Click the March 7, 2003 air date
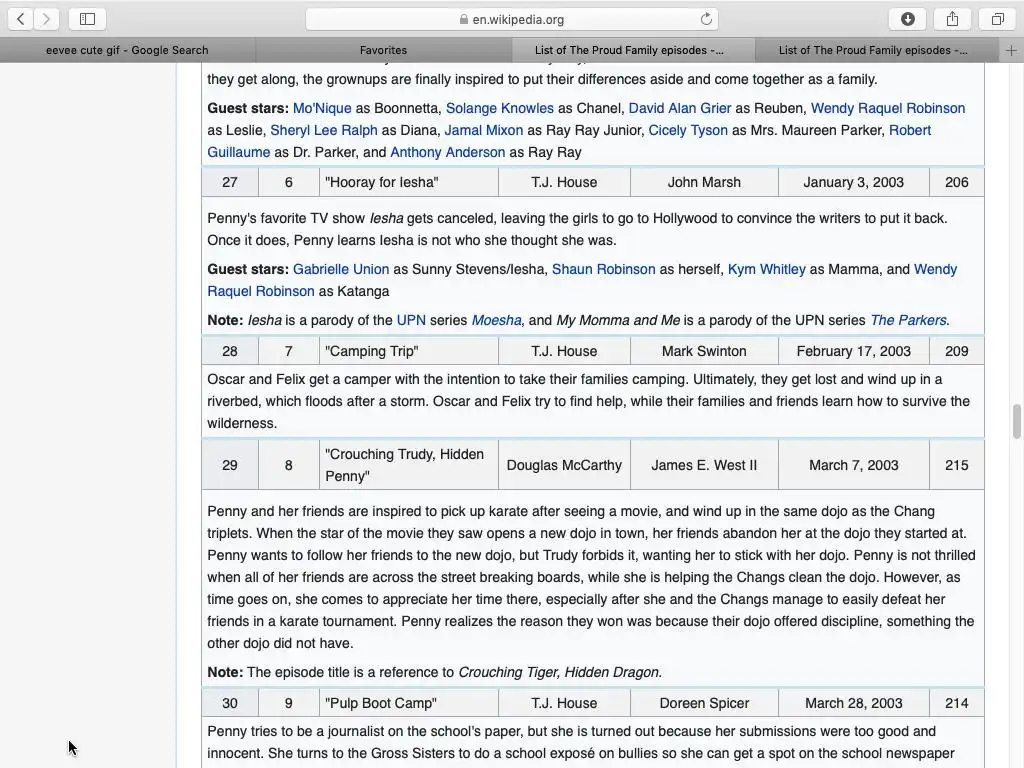The image size is (1024, 768). pos(854,465)
